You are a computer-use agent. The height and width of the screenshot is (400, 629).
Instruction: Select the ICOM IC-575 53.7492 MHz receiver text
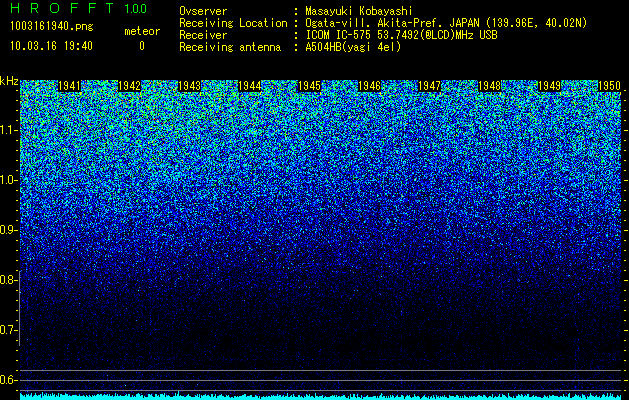(401, 35)
